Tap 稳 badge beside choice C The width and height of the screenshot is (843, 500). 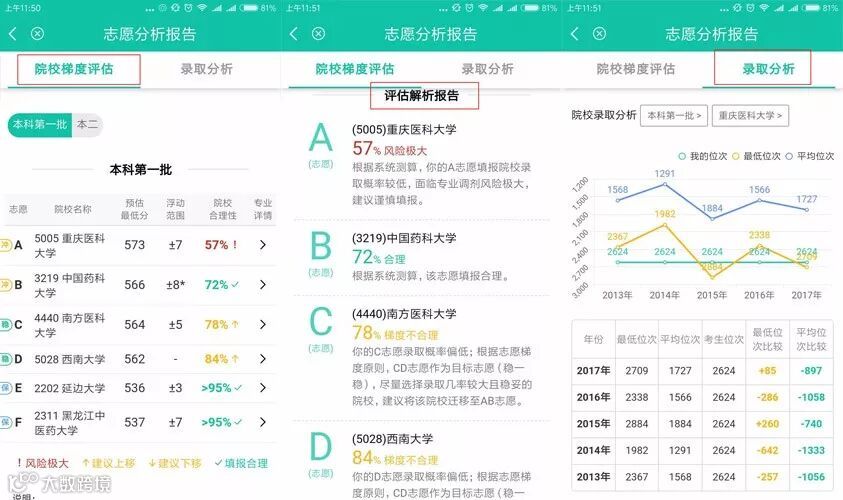[x=6, y=324]
